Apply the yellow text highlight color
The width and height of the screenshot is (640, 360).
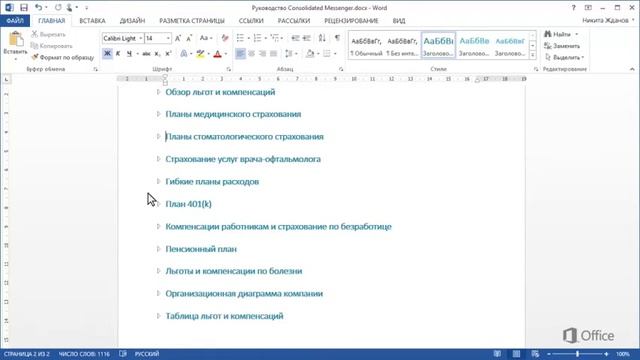tap(200, 53)
